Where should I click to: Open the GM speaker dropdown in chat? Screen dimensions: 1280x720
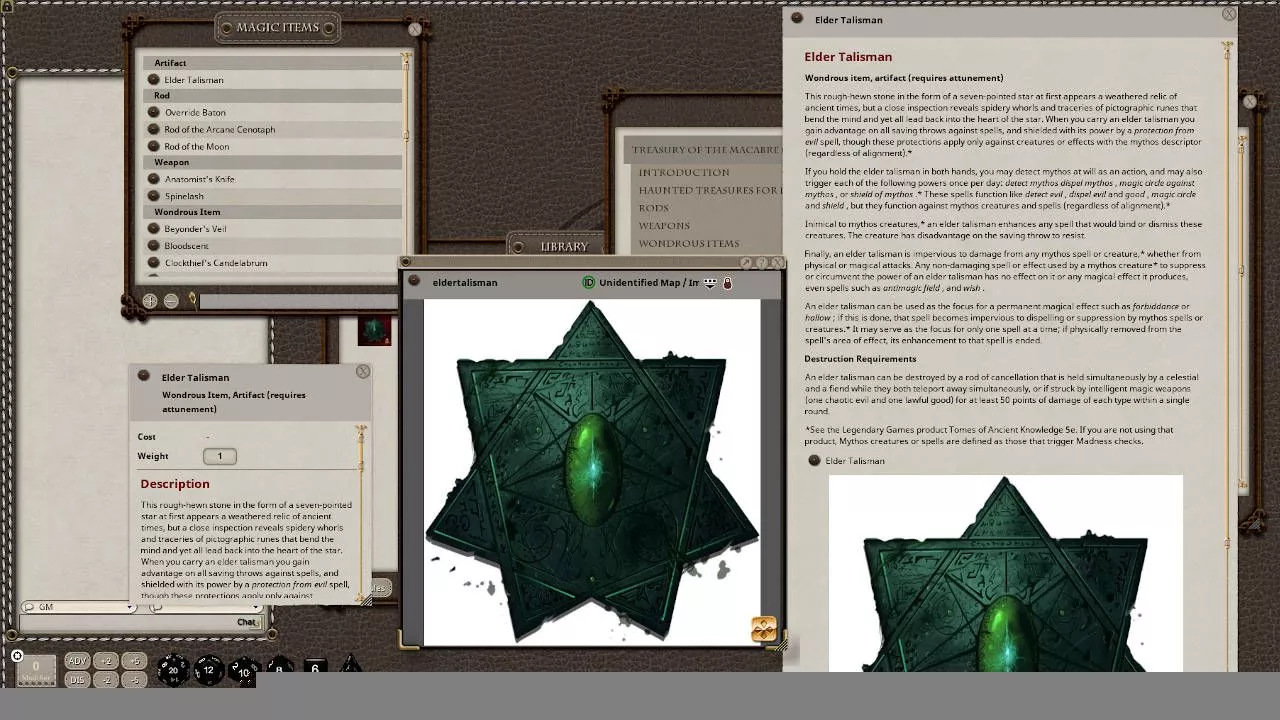[78, 607]
